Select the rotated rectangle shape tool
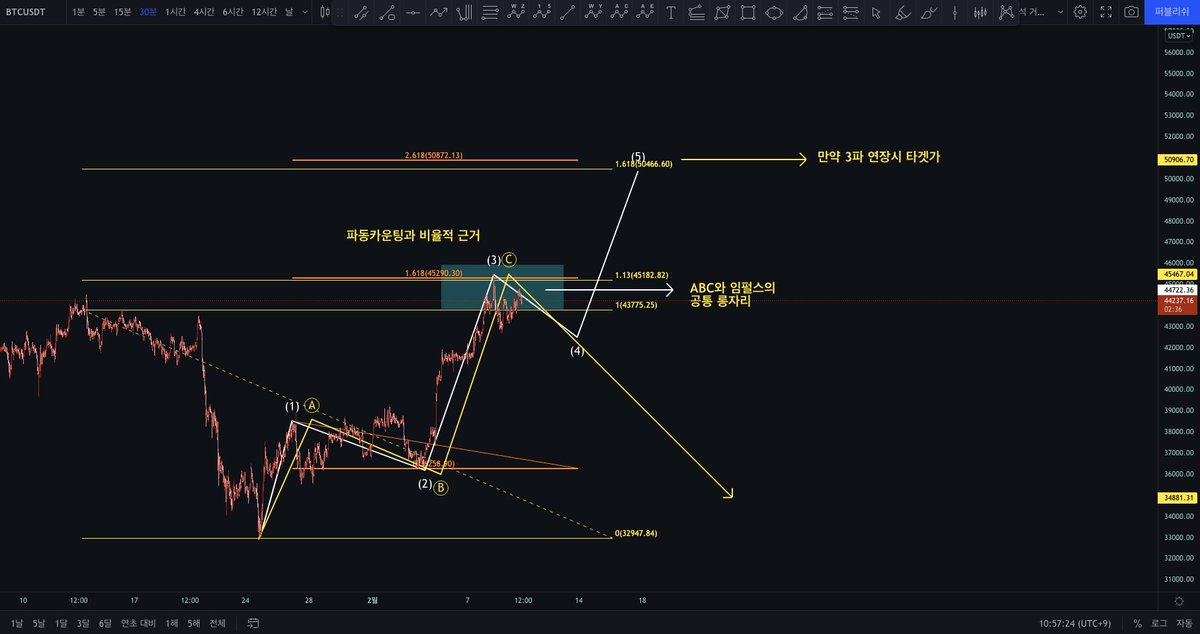 (x=722, y=14)
